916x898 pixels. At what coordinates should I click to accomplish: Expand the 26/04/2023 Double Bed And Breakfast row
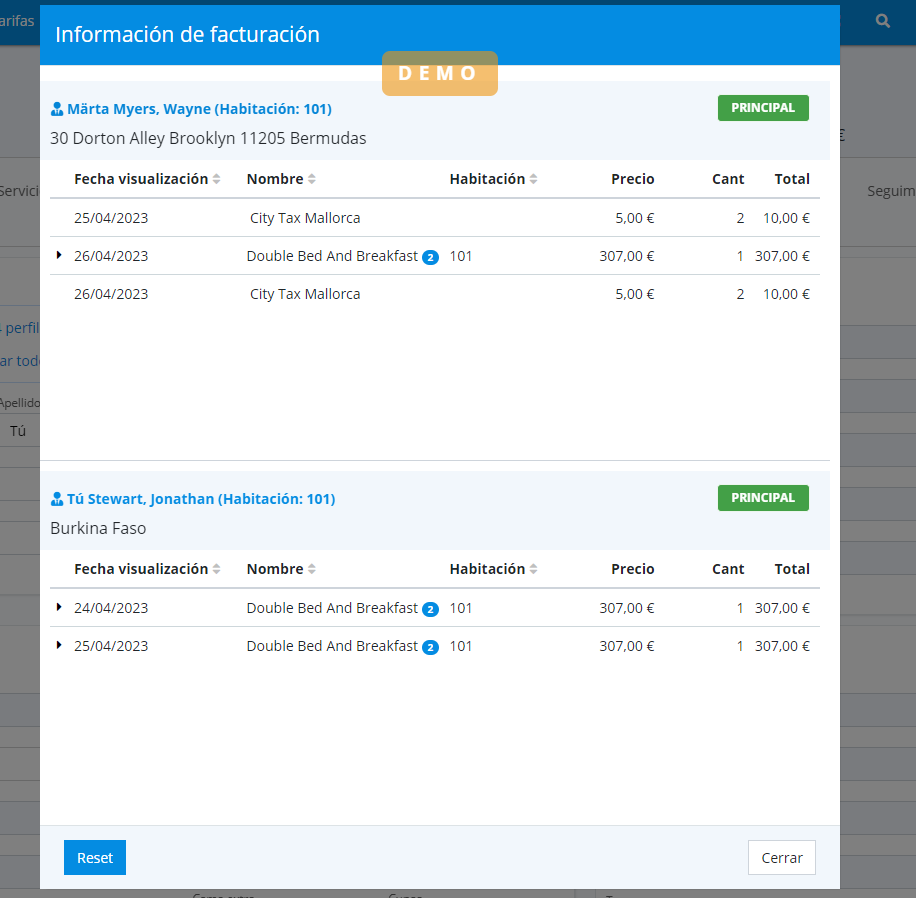(x=59, y=256)
